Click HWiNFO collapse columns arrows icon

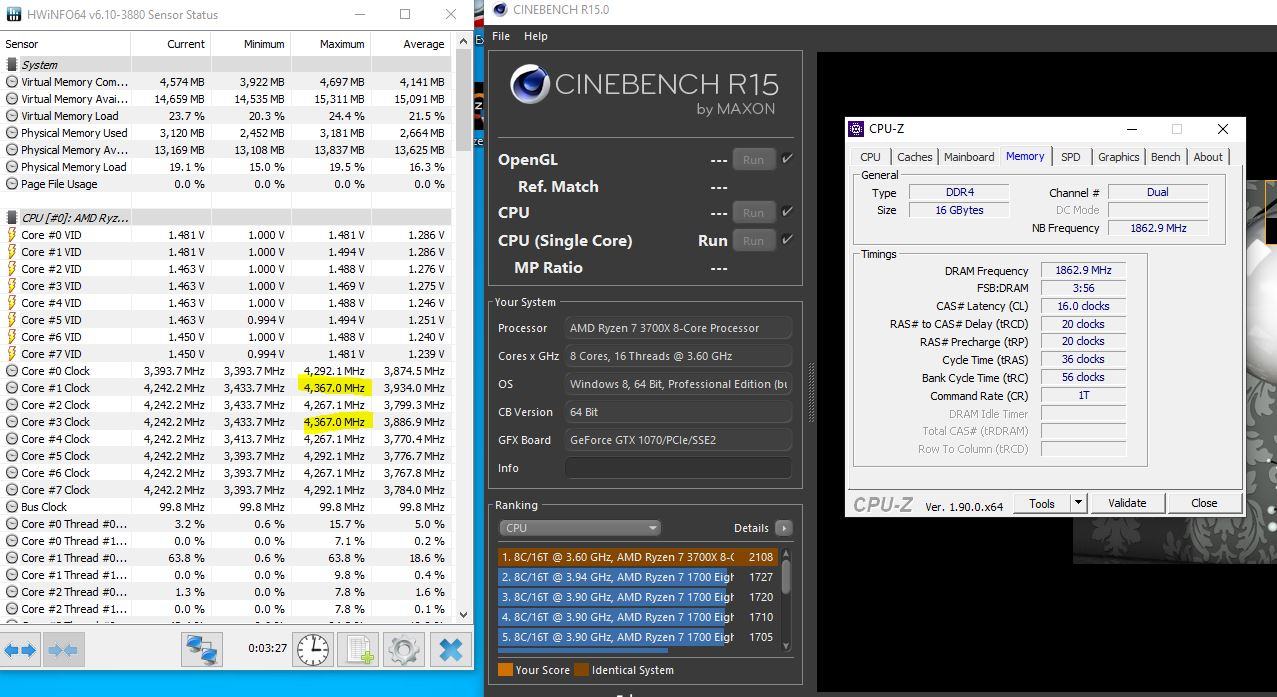click(x=62, y=650)
